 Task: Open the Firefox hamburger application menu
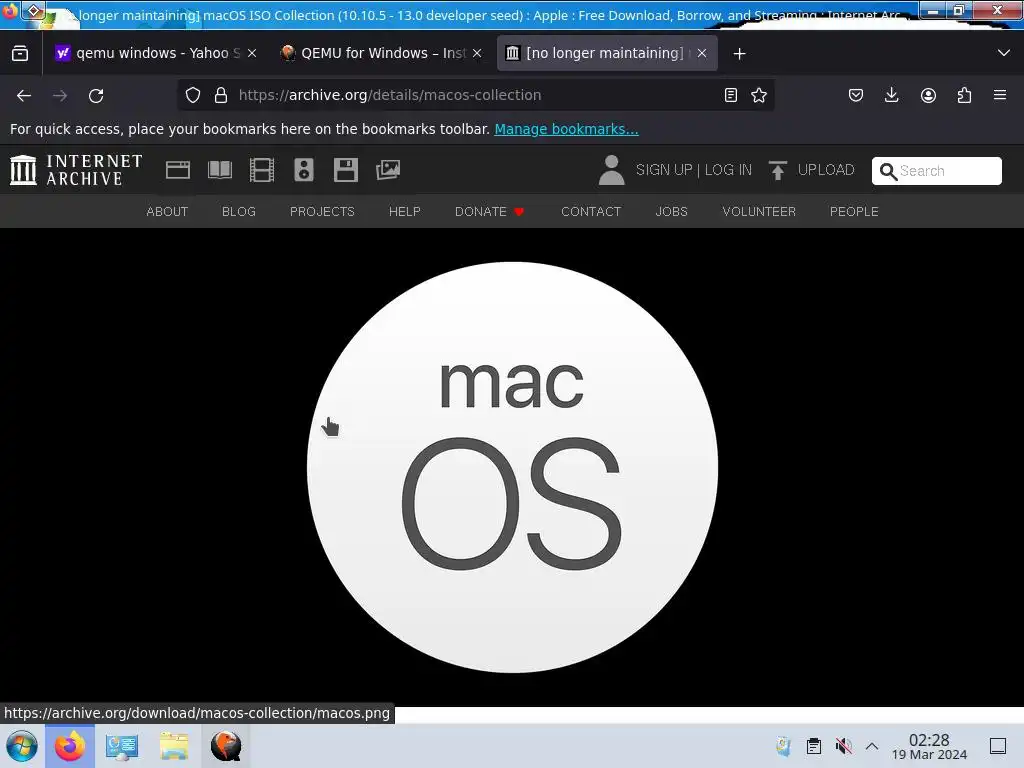(1000, 95)
